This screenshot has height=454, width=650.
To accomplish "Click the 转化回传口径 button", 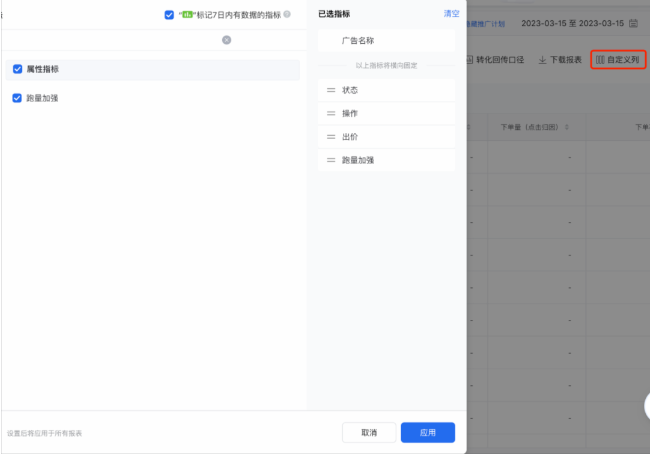I will pyautogui.click(x=495, y=60).
